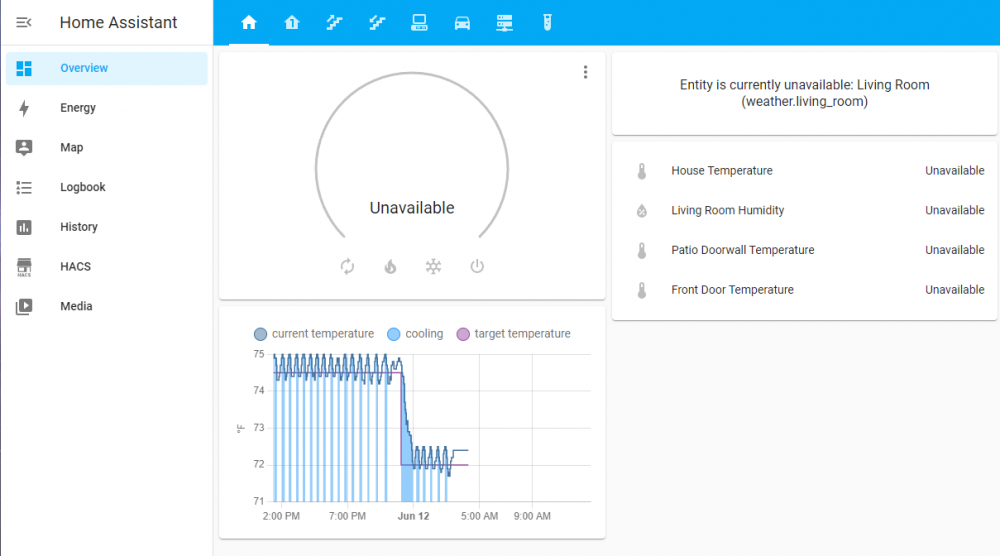
Task: Set thermostat to cool mode snowflake icon
Action: pos(434,267)
